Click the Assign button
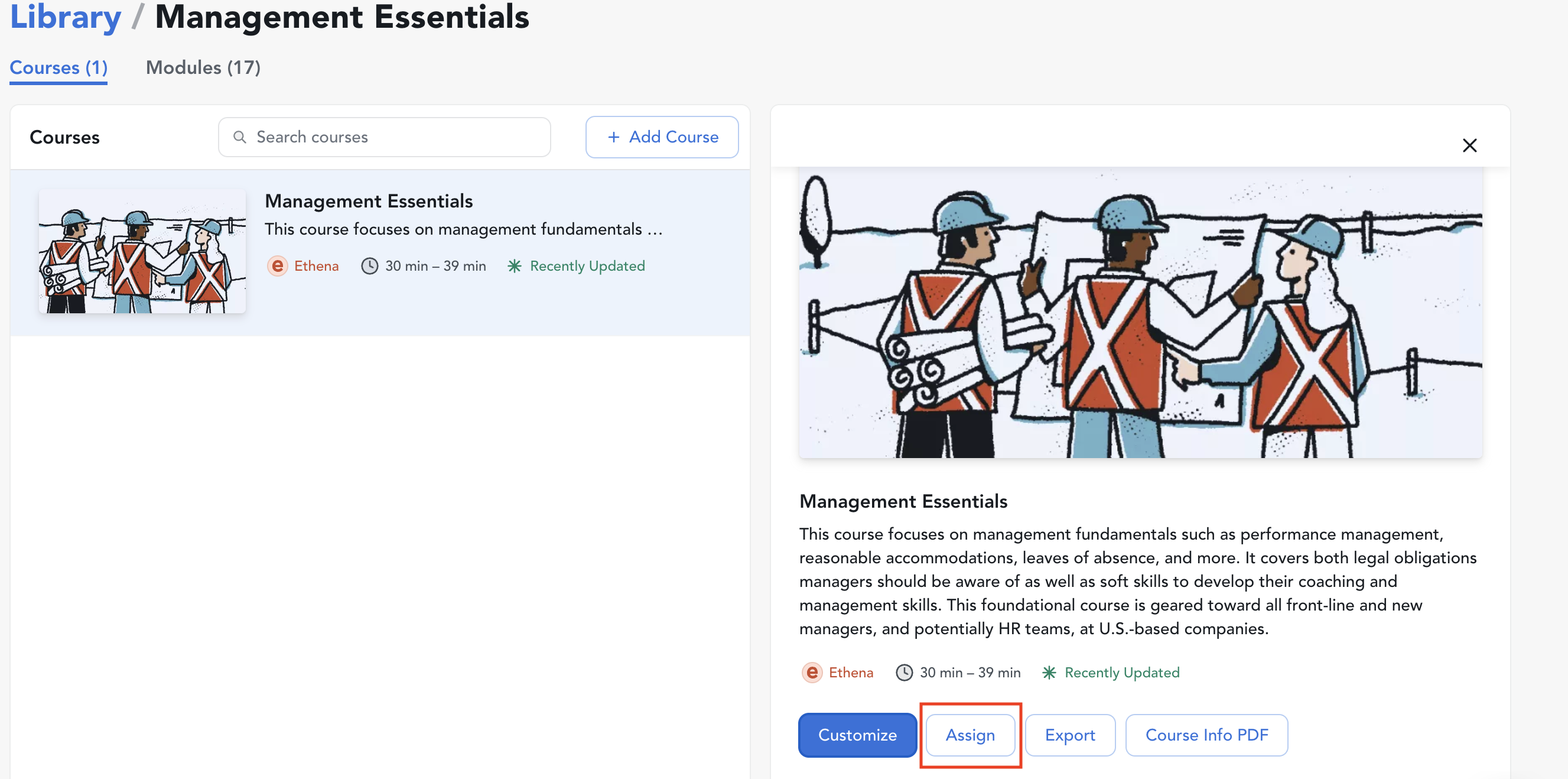Viewport: 1568px width, 779px height. click(x=970, y=735)
